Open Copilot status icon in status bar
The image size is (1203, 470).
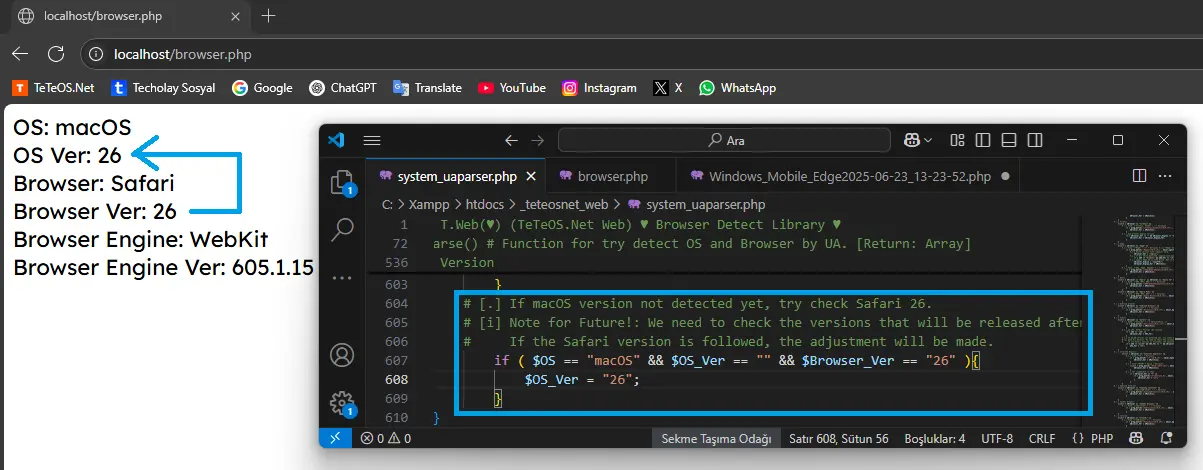tap(1136, 438)
